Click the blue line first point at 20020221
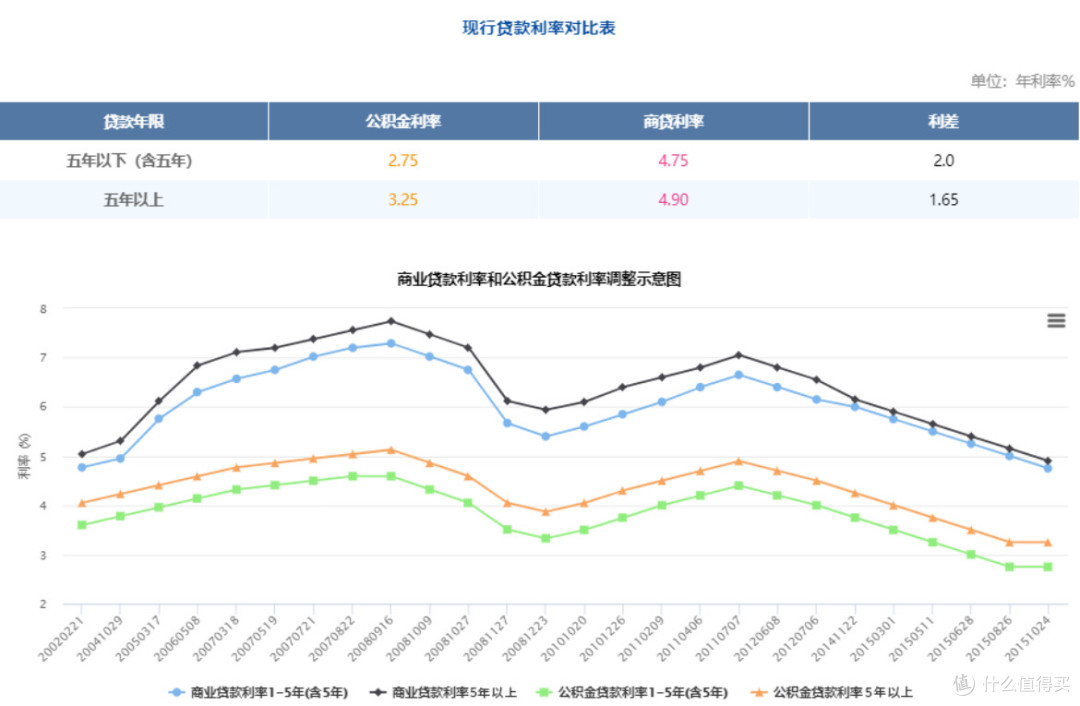1080x706 pixels. (82, 468)
